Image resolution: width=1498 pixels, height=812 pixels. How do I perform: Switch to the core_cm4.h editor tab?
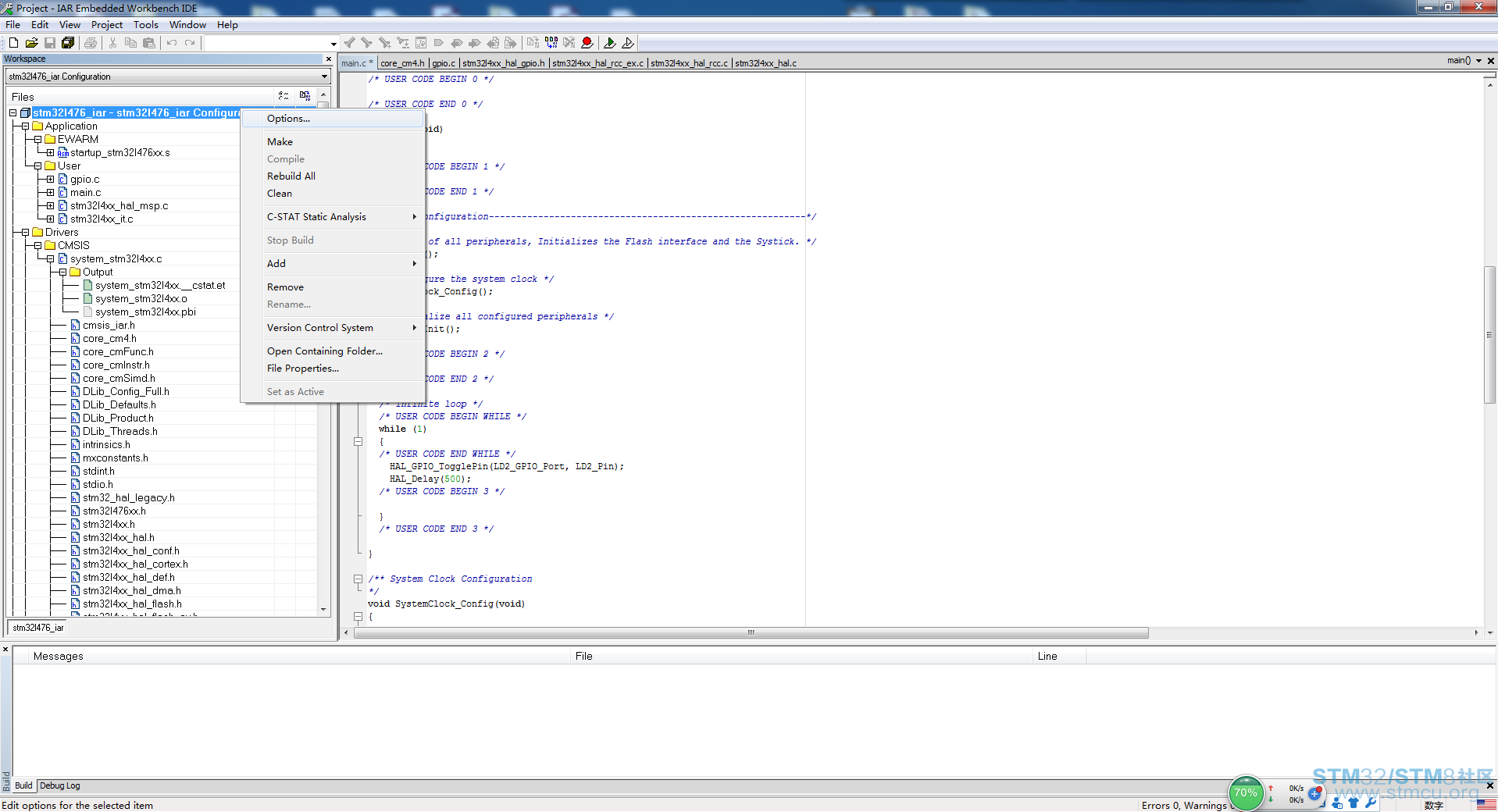(402, 63)
